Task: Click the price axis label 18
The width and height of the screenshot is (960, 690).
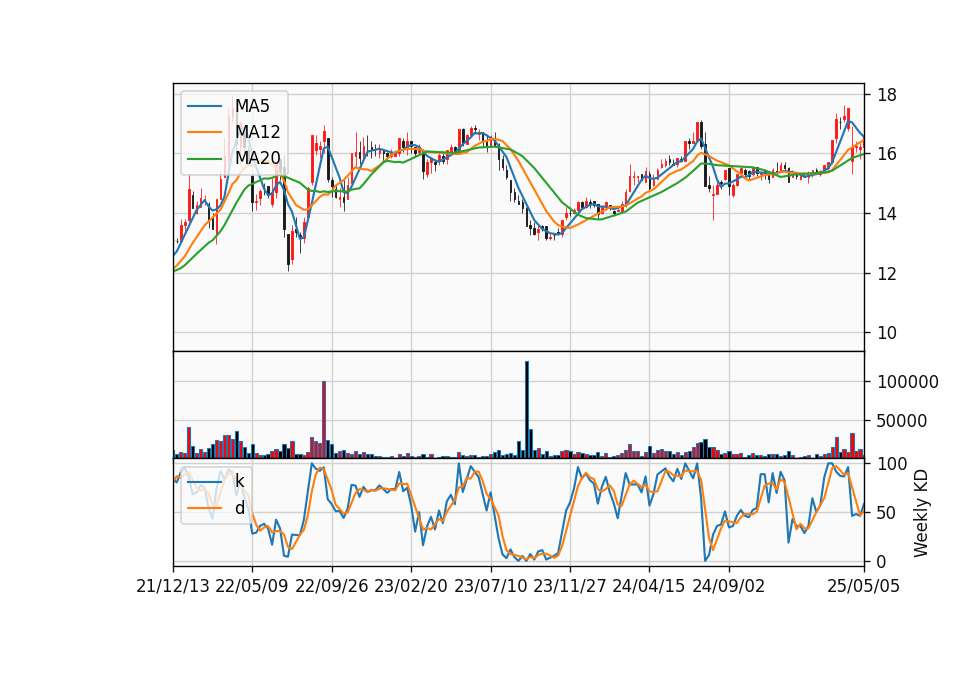Action: (x=887, y=95)
